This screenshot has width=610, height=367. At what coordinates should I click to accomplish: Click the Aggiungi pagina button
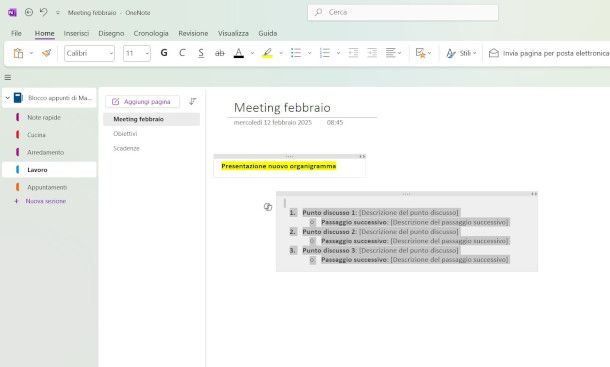142,102
